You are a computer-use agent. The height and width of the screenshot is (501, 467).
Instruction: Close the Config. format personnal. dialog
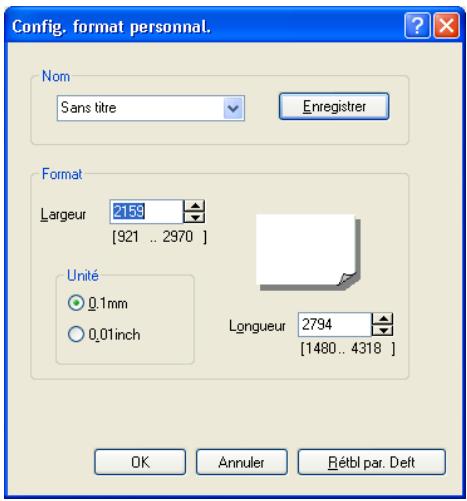click(446, 25)
